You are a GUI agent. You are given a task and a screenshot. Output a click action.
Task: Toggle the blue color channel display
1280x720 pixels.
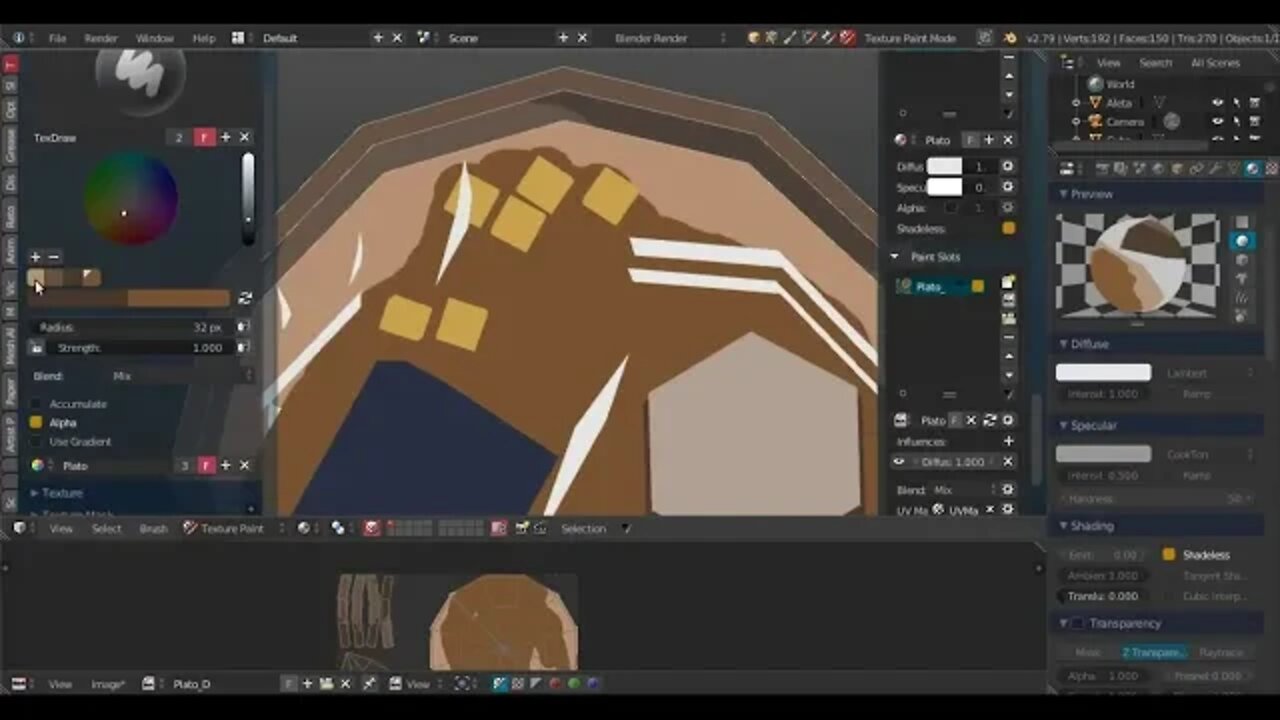[593, 684]
